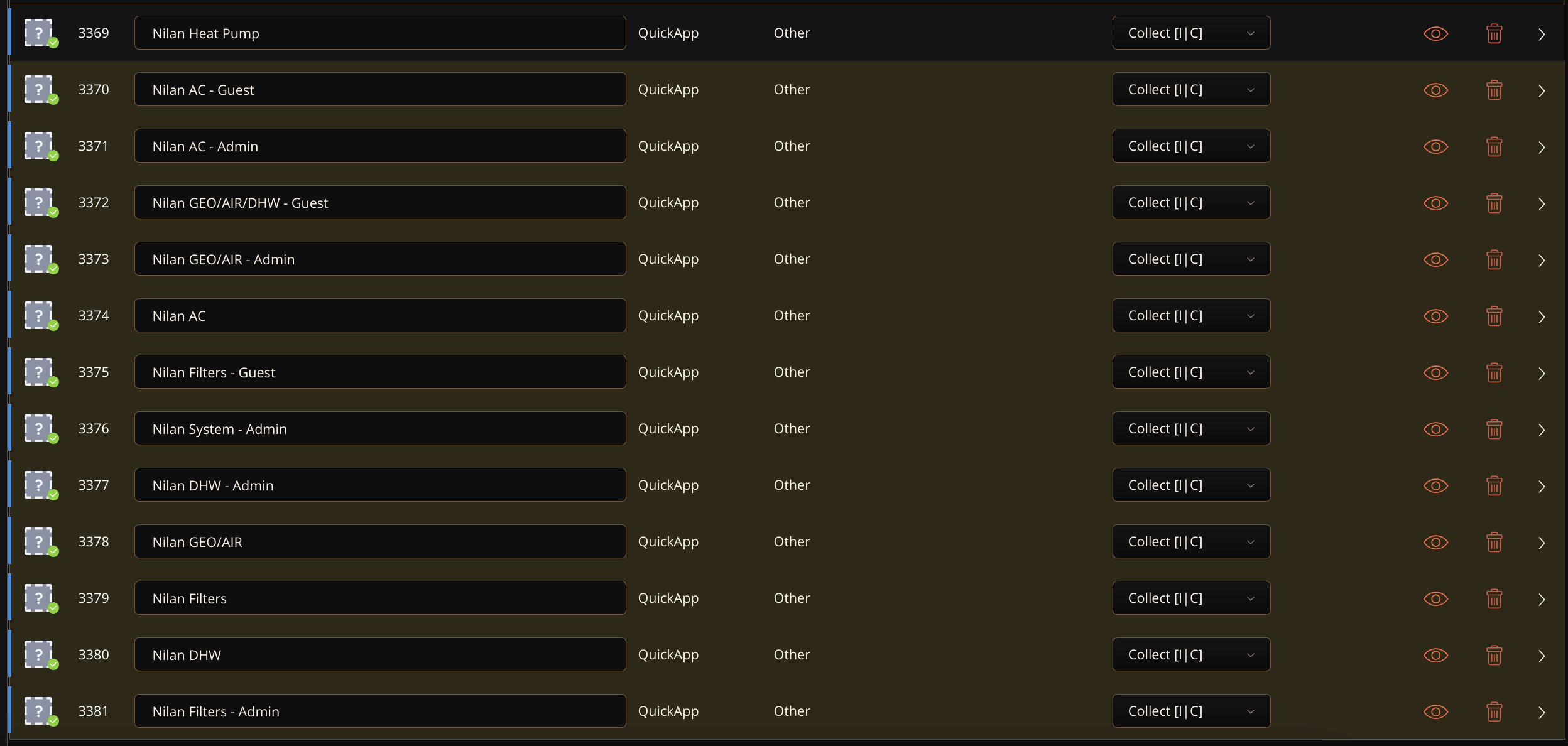Delete the Nilan Filters - Guest device
1568x746 pixels.
pos(1494,372)
